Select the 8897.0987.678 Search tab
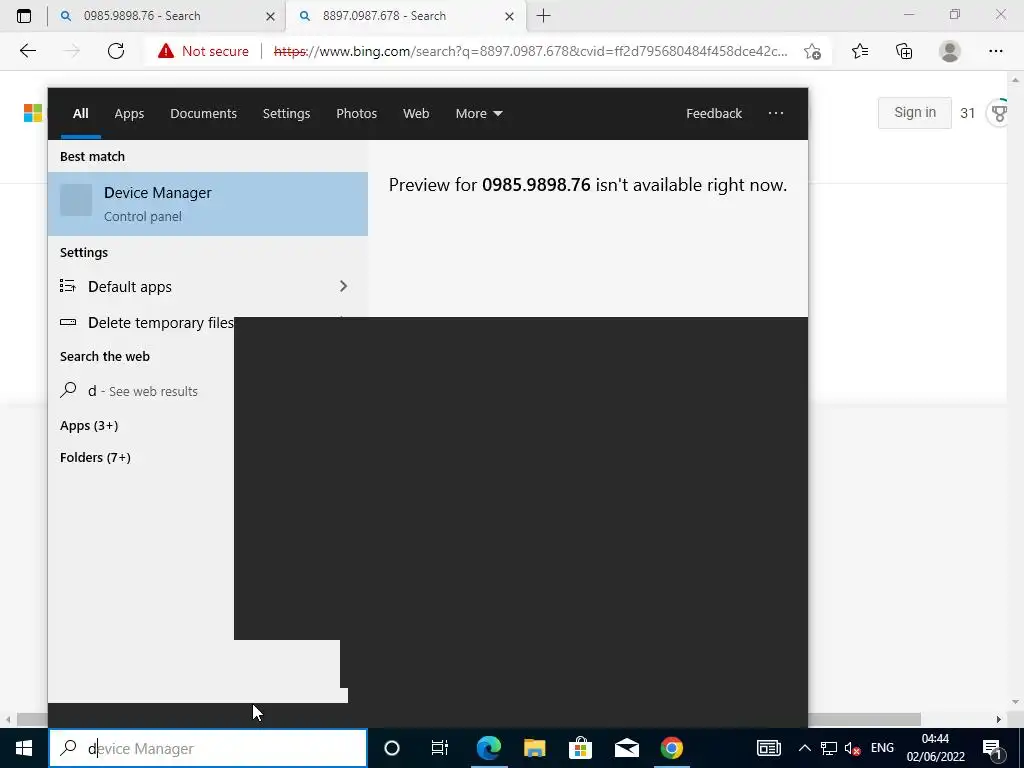 click(x=406, y=16)
